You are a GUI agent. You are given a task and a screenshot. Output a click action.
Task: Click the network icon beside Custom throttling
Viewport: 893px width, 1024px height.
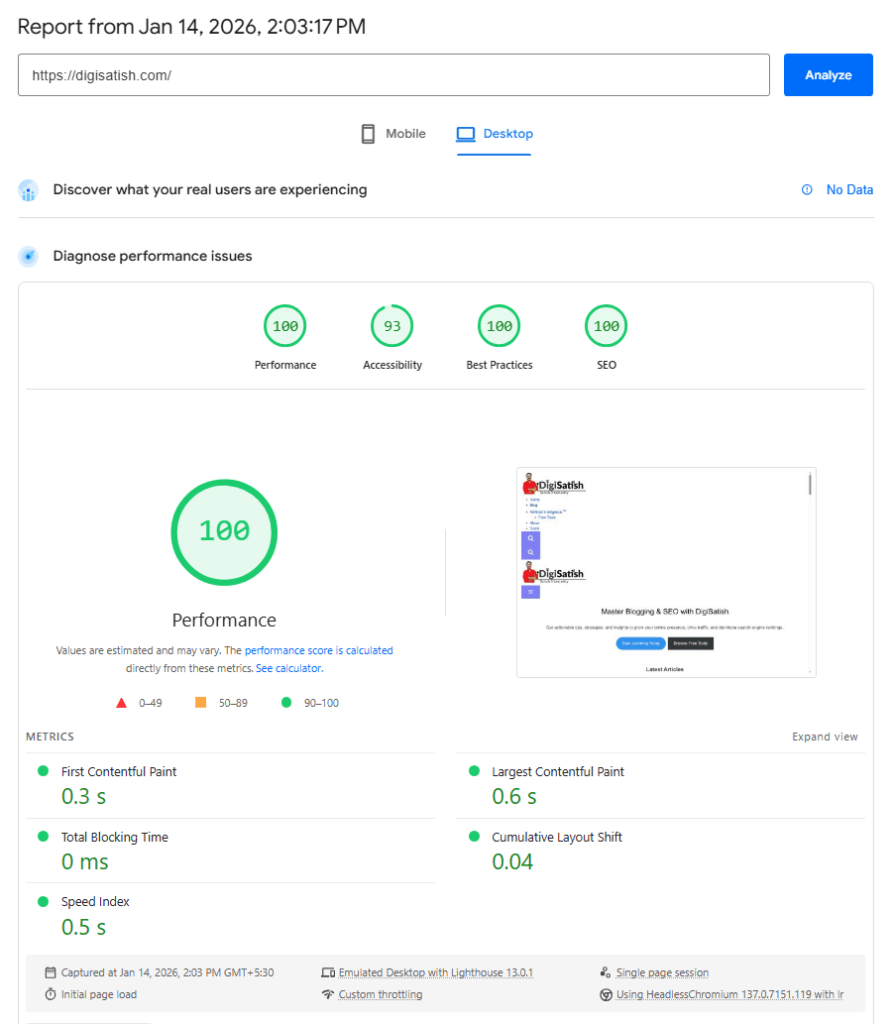pos(328,994)
